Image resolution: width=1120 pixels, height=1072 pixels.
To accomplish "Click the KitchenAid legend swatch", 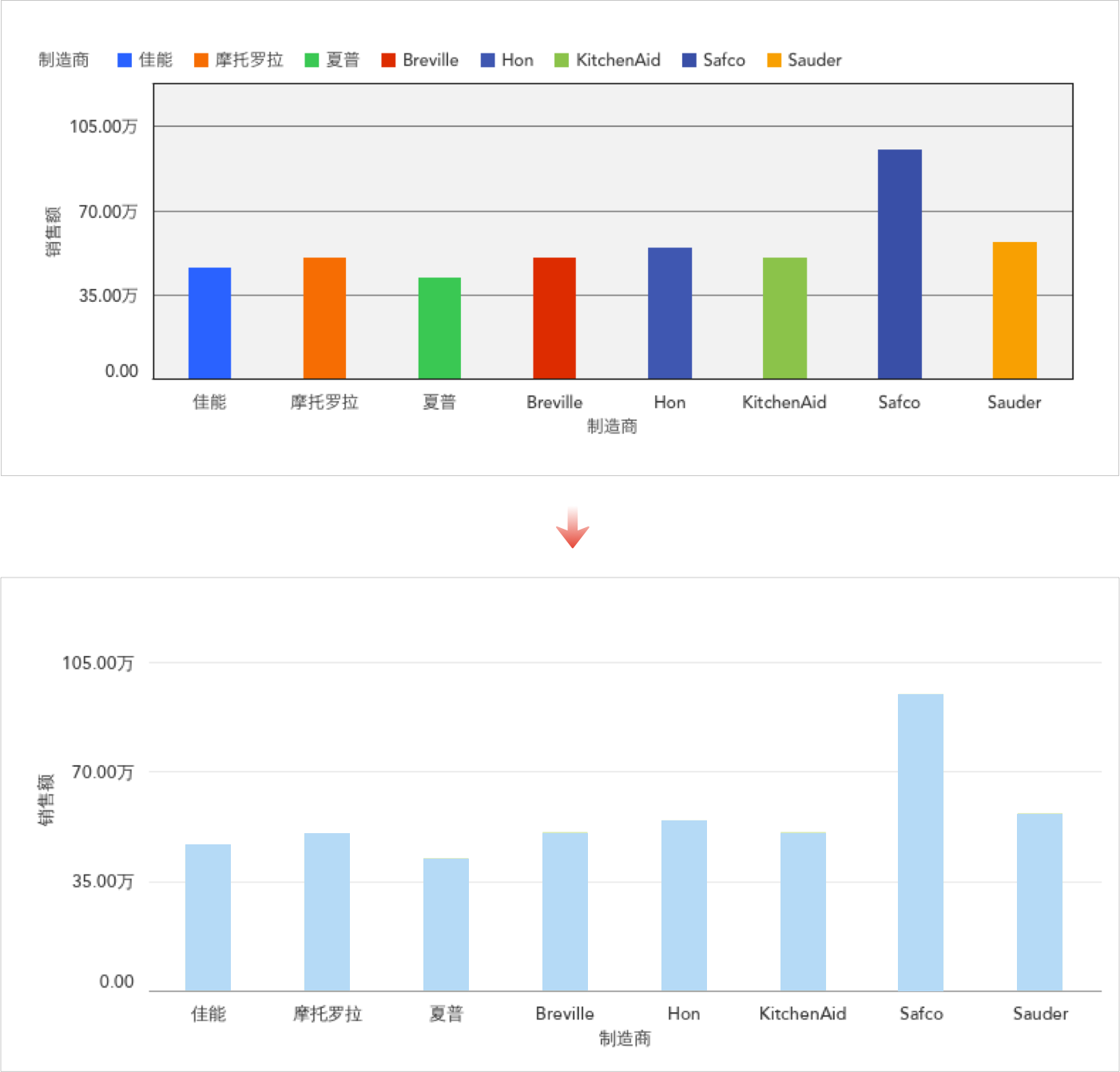I will pyautogui.click(x=562, y=60).
